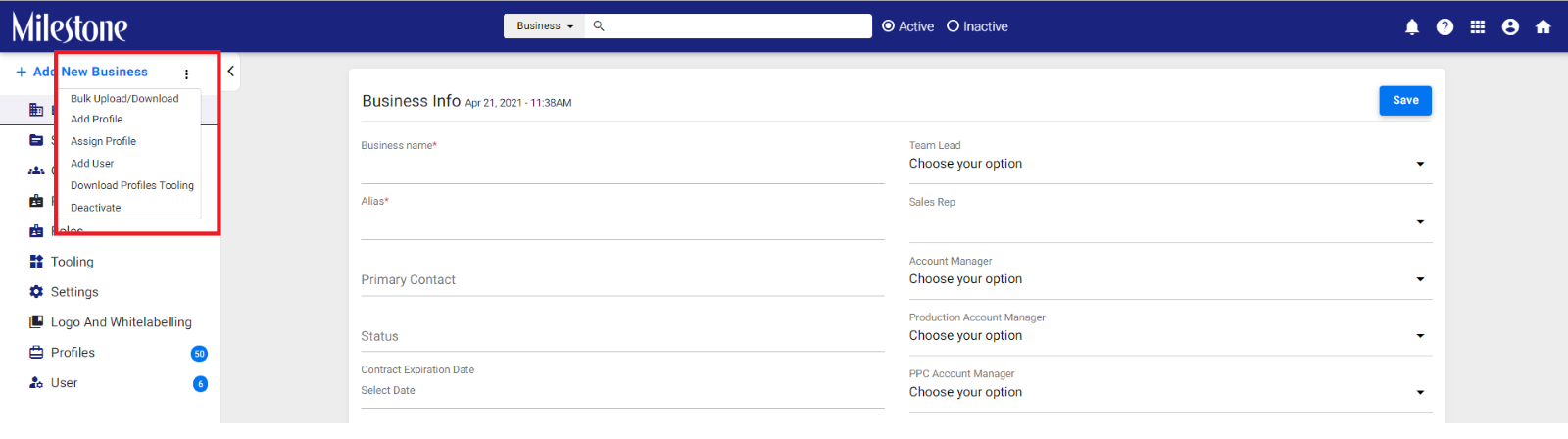
Task: Go to home via house icon
Action: tap(1543, 27)
